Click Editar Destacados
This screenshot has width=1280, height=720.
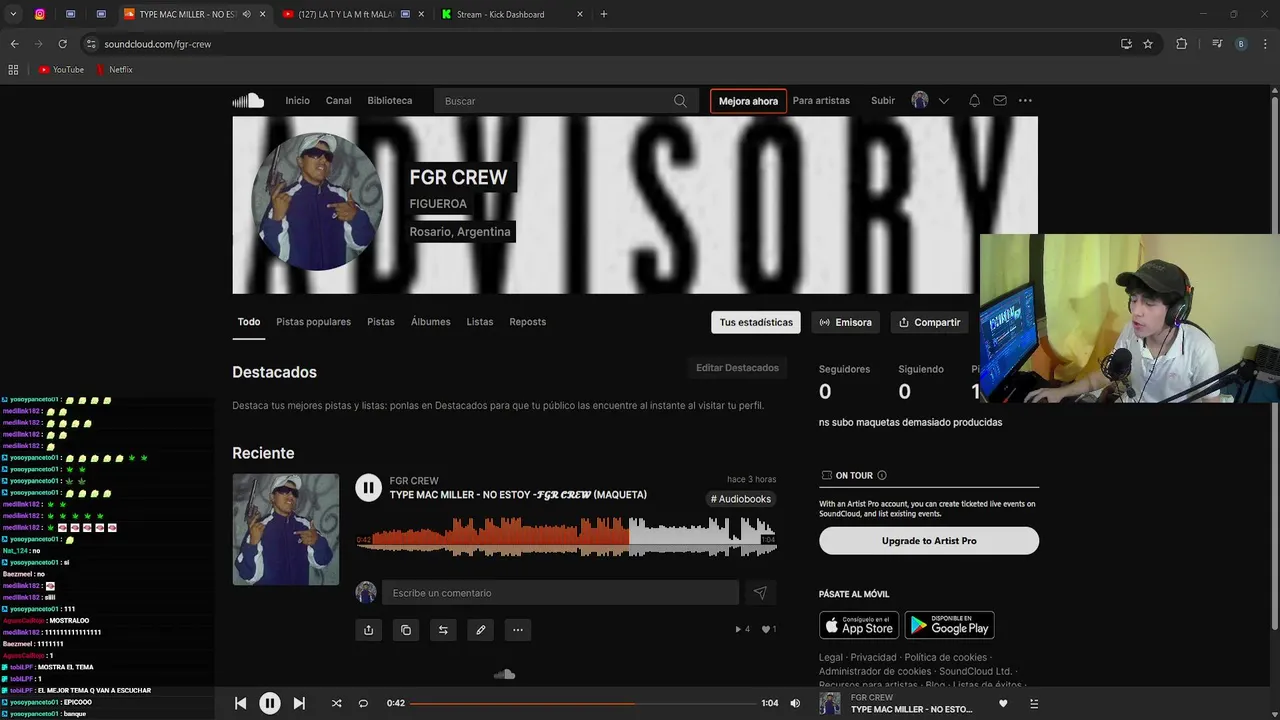point(737,368)
